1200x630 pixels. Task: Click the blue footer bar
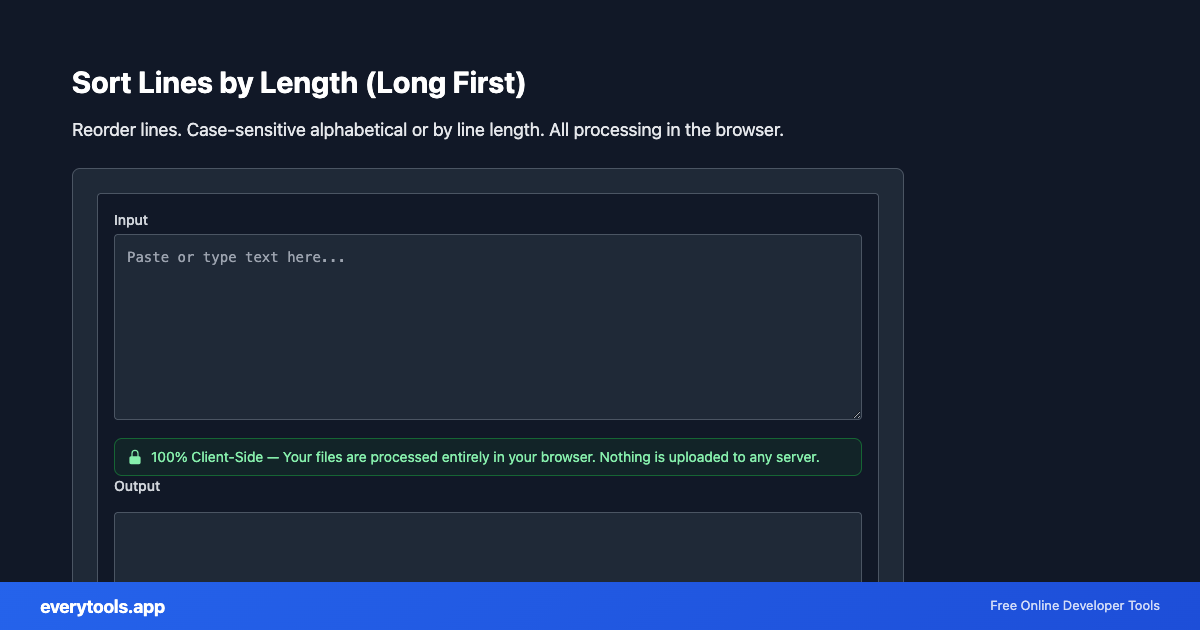pyautogui.click(x=600, y=606)
